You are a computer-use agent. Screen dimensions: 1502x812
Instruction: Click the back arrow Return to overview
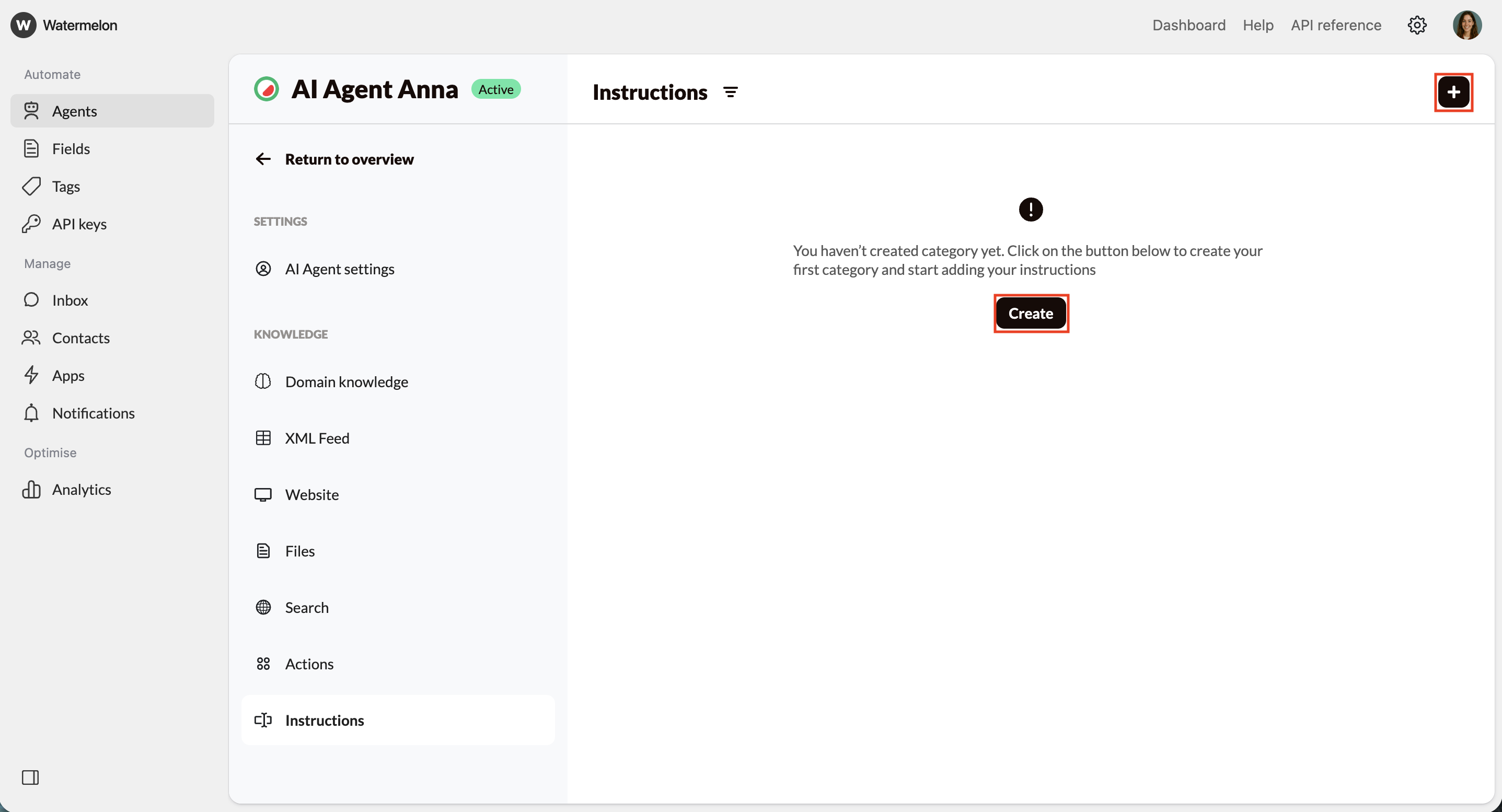click(x=263, y=159)
